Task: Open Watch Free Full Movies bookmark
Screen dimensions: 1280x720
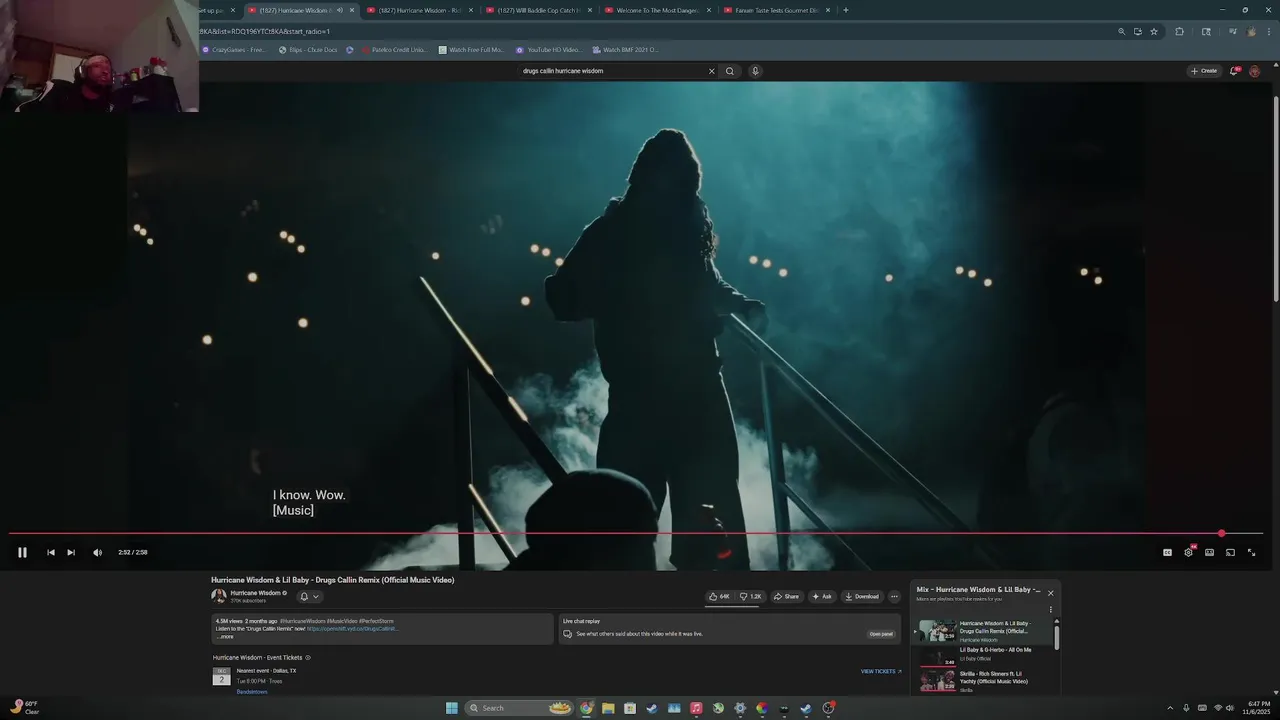Action: pyautogui.click(x=471, y=49)
